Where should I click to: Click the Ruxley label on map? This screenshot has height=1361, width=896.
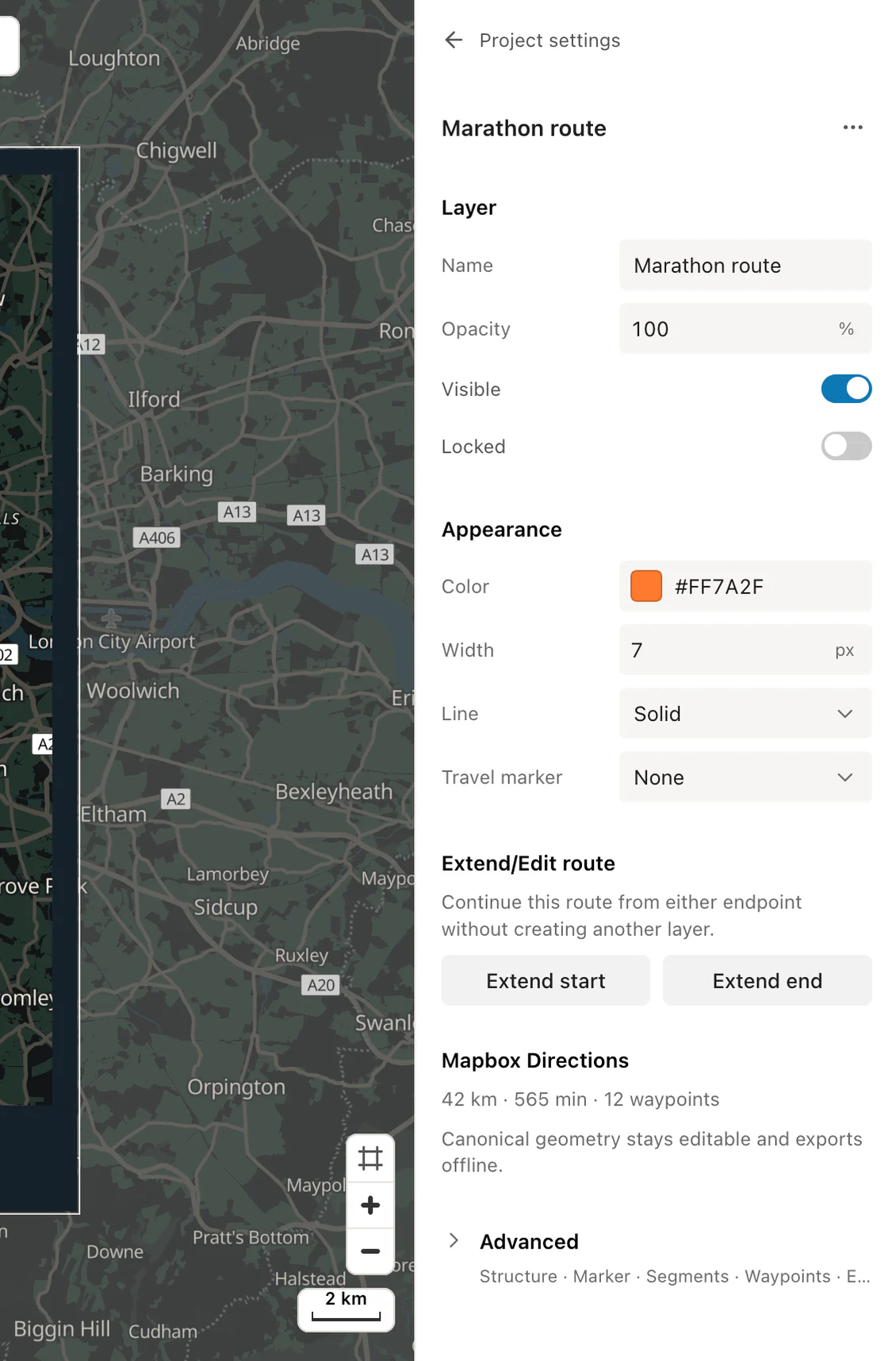pos(301,956)
